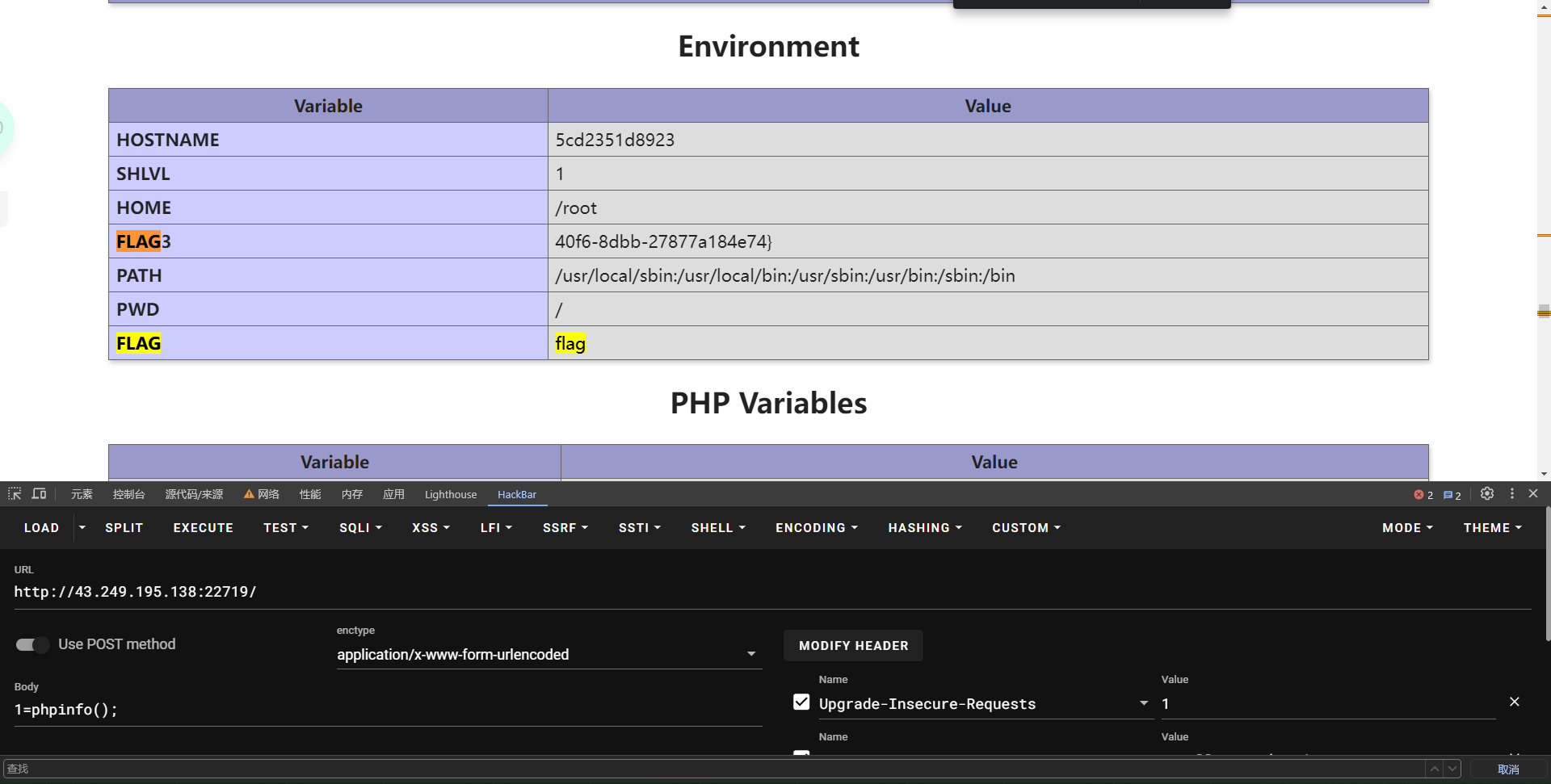Open DevTools more options menu
The width and height of the screenshot is (1551, 784).
[x=1512, y=493]
